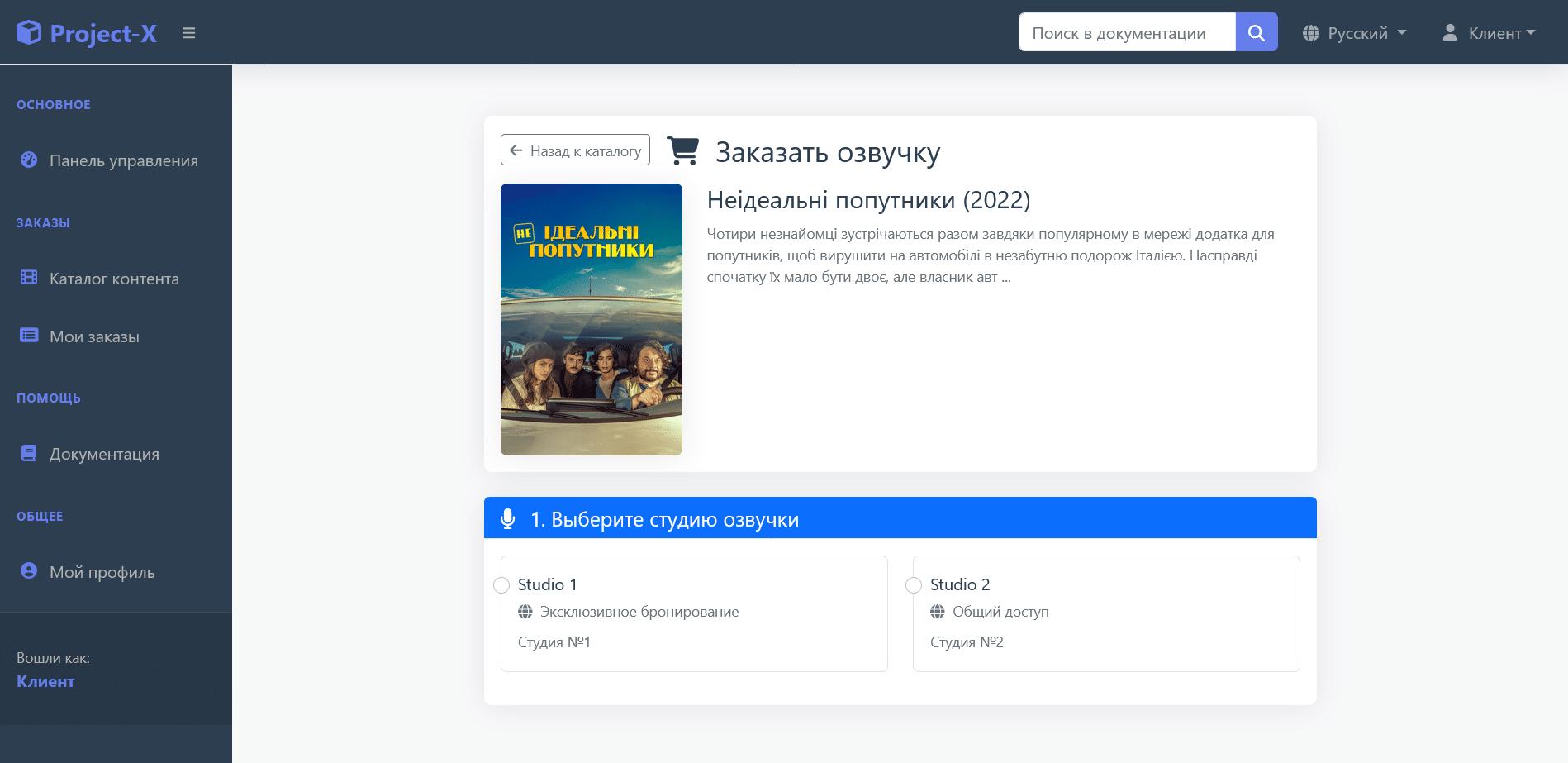
Task: Select the Studio 2 radio button
Action: click(914, 585)
